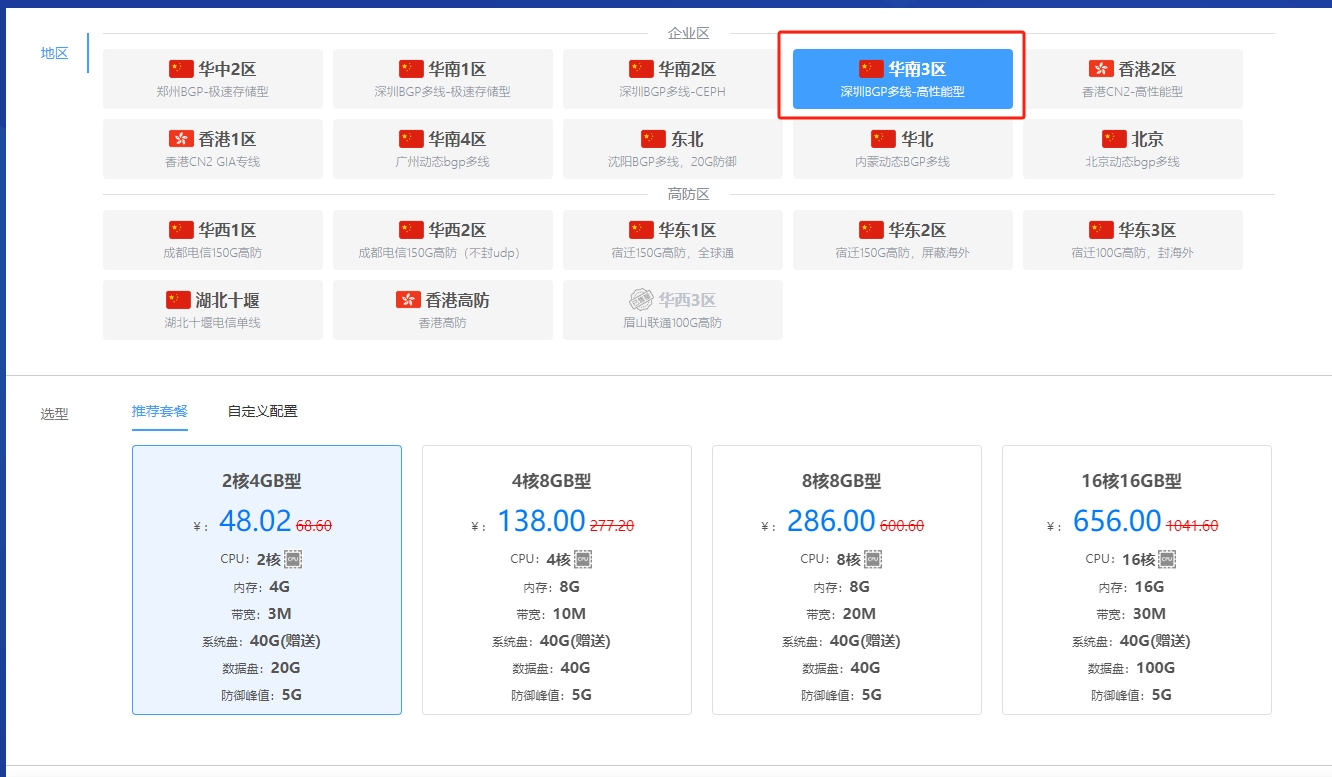Click the struck-through 1041.60 price
The width and height of the screenshot is (1332, 777).
tap(1192, 525)
